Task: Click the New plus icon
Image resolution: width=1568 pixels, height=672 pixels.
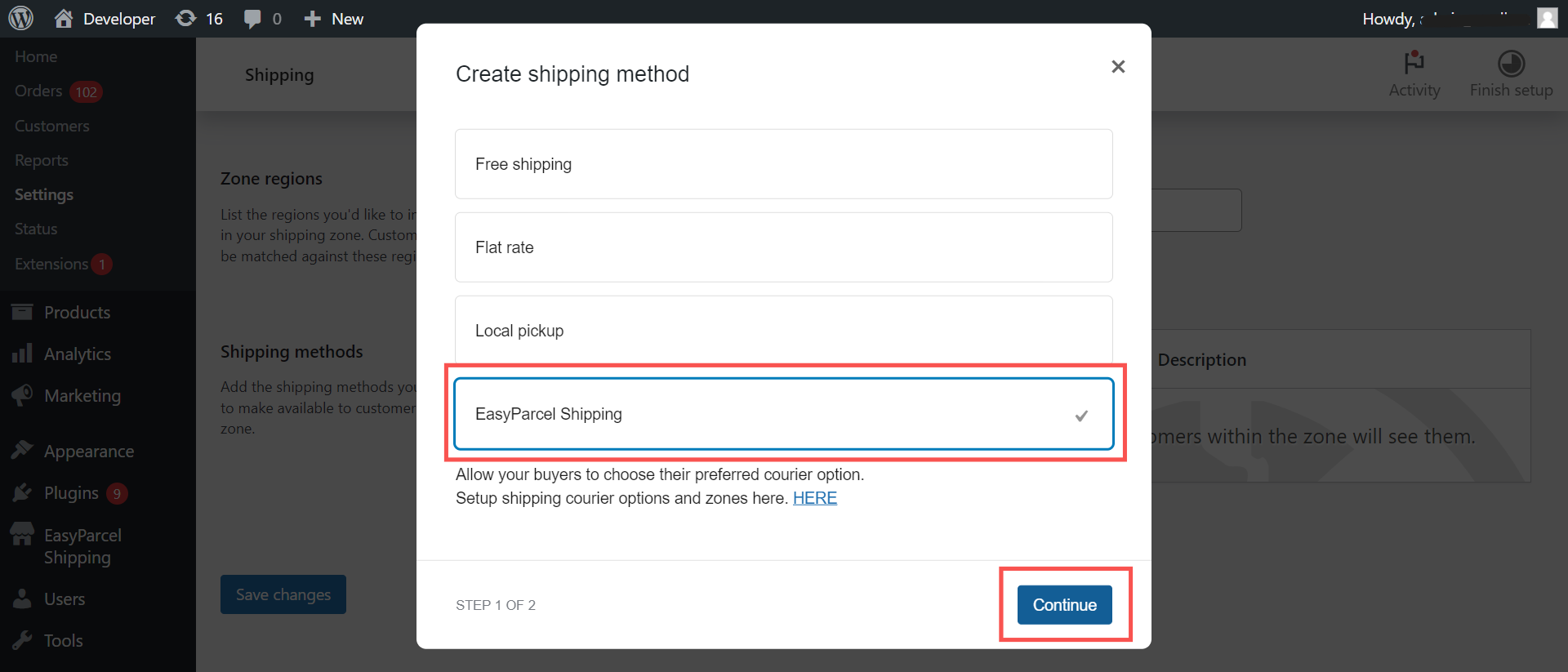Action: click(312, 19)
